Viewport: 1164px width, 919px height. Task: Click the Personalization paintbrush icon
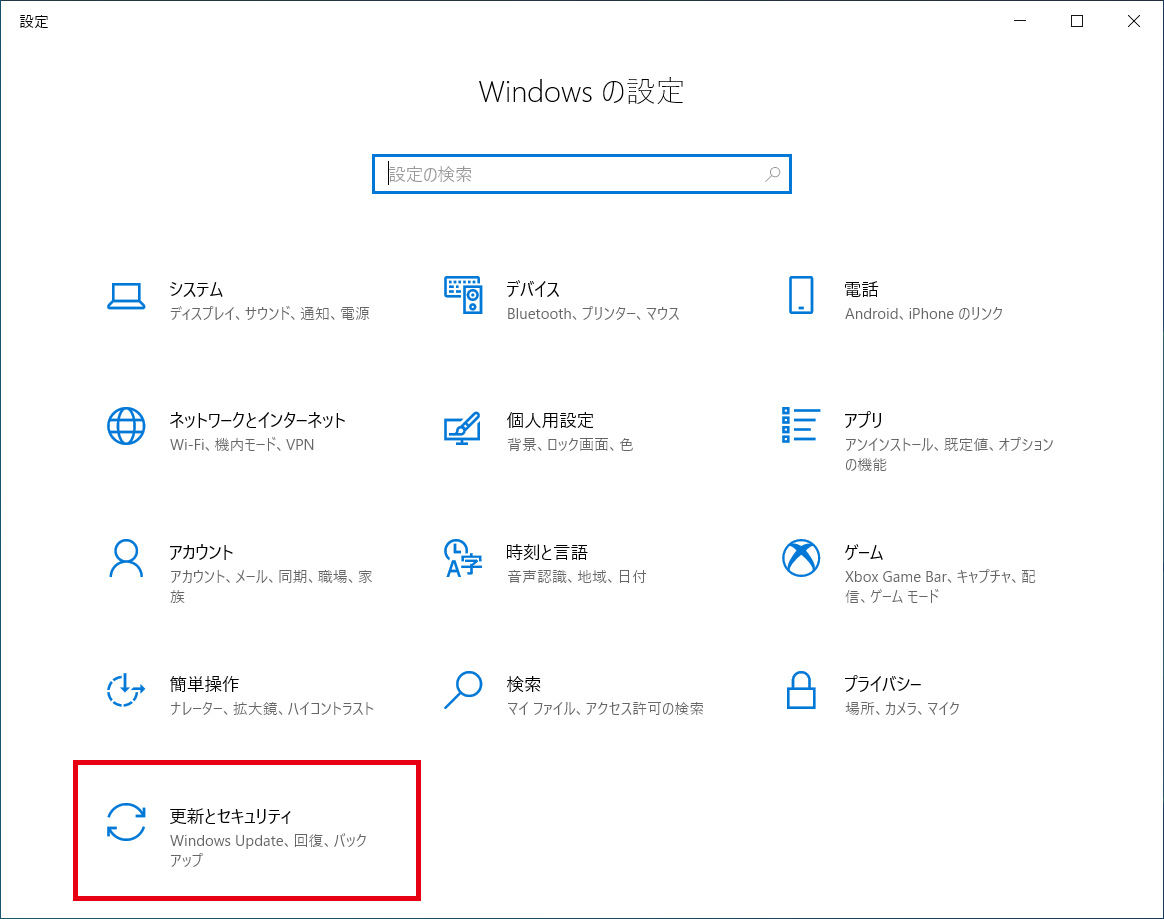[x=462, y=428]
